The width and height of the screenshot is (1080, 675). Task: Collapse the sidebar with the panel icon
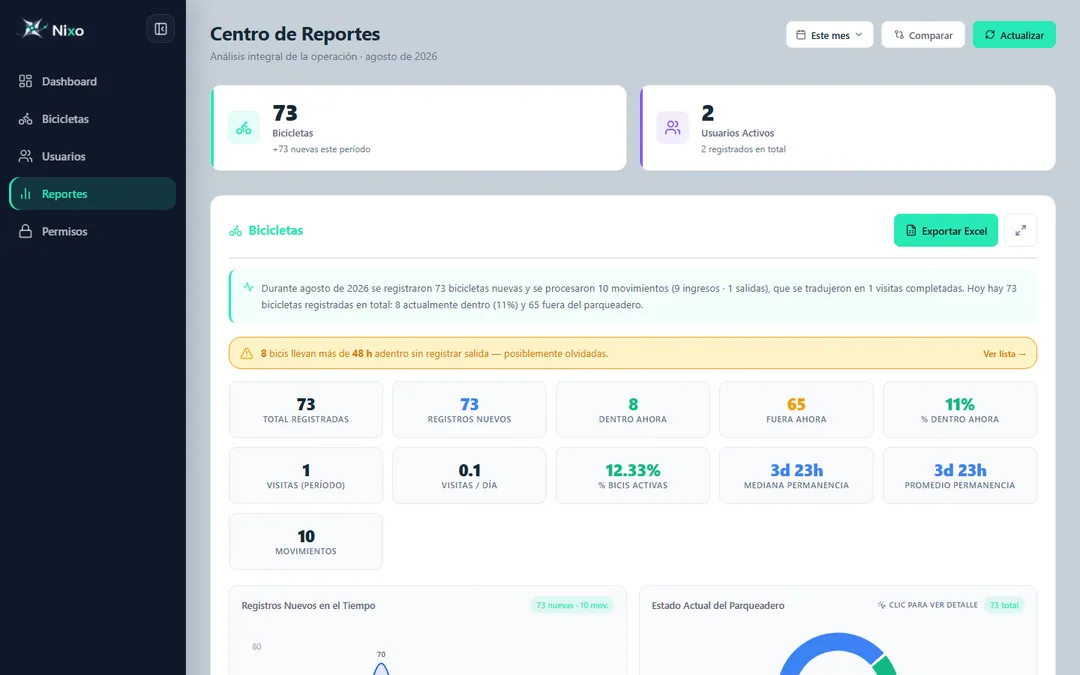tap(160, 29)
